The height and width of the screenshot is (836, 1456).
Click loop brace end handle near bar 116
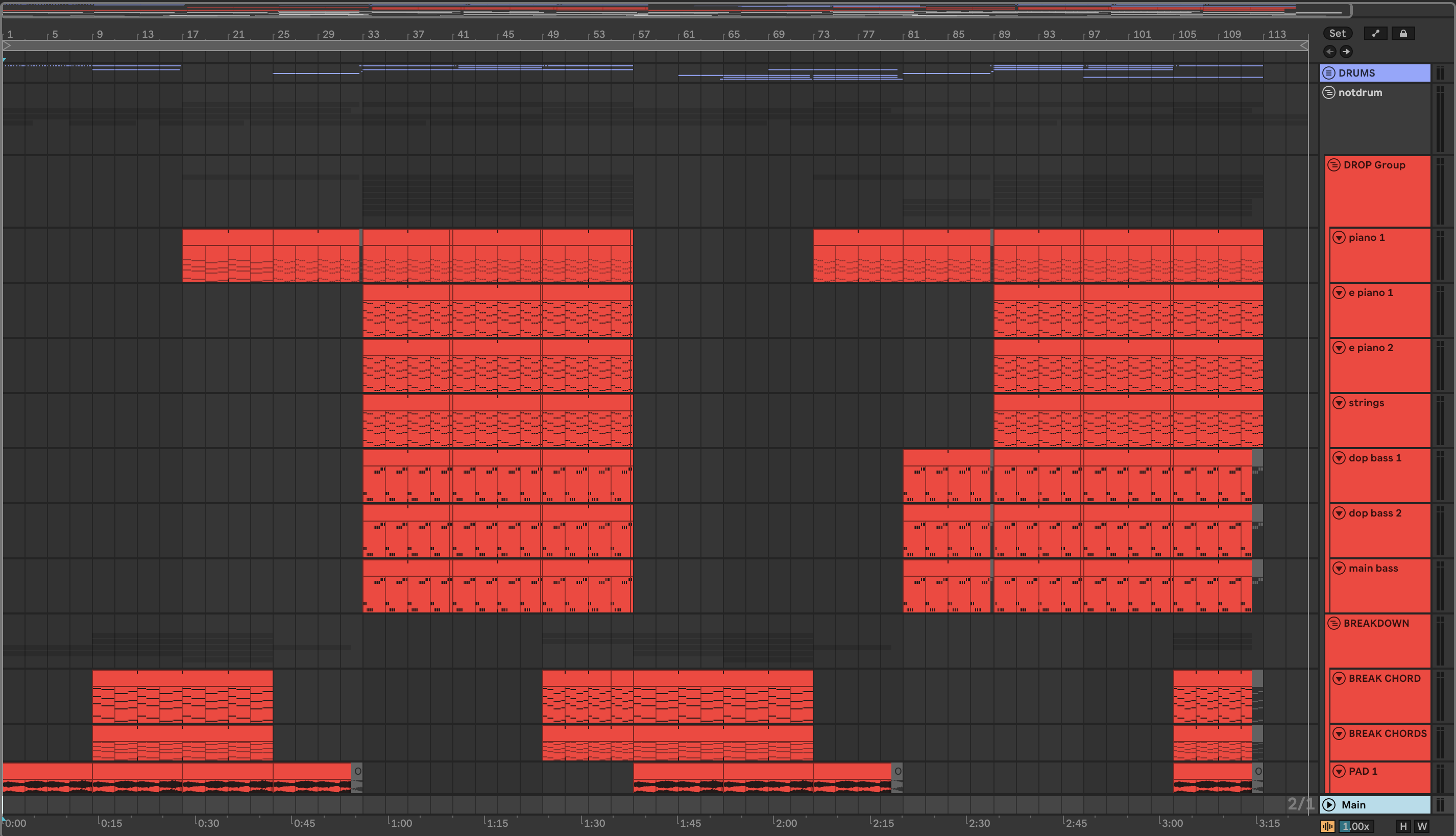pos(1304,45)
